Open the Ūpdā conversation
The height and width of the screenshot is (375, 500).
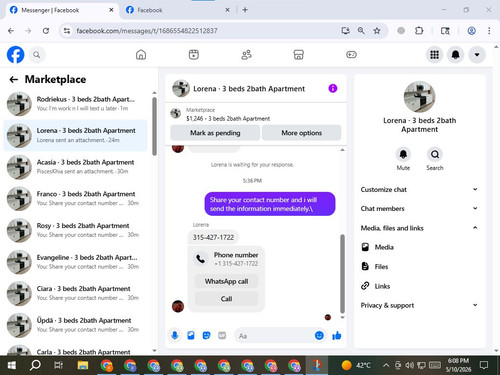(76, 325)
